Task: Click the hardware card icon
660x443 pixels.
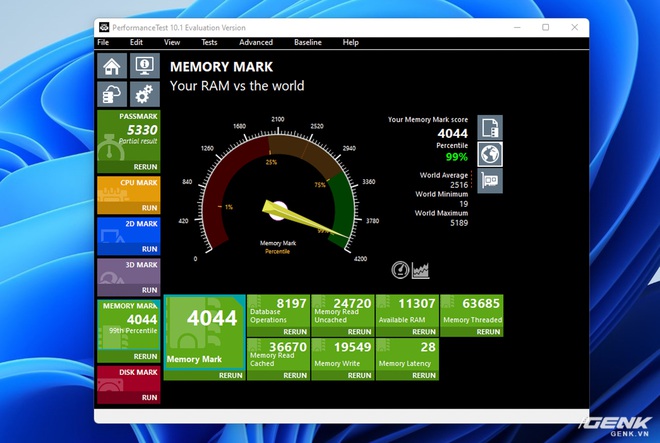Action: click(x=490, y=181)
